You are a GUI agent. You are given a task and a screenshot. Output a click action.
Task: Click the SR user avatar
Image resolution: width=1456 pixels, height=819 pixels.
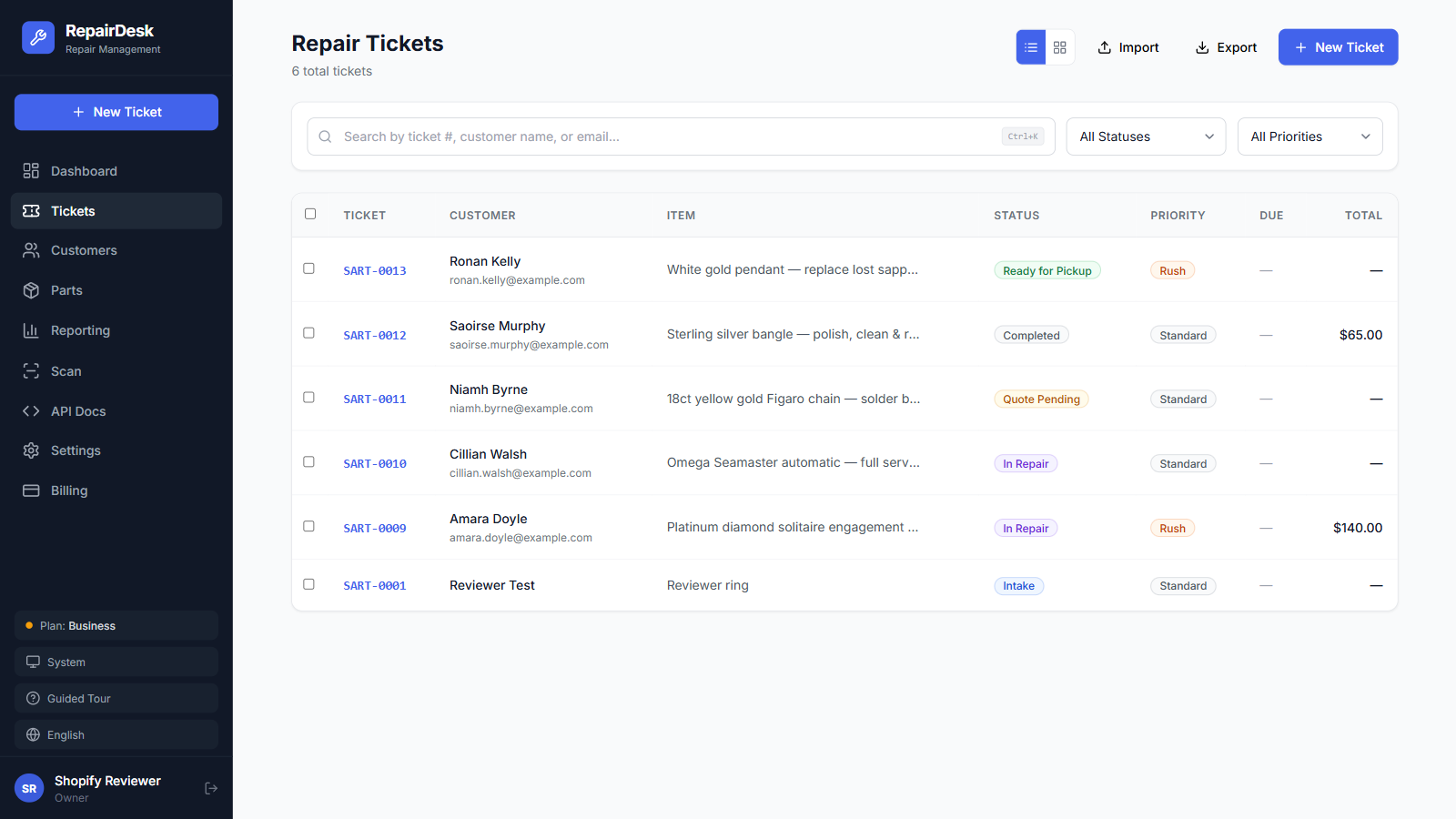(x=29, y=788)
